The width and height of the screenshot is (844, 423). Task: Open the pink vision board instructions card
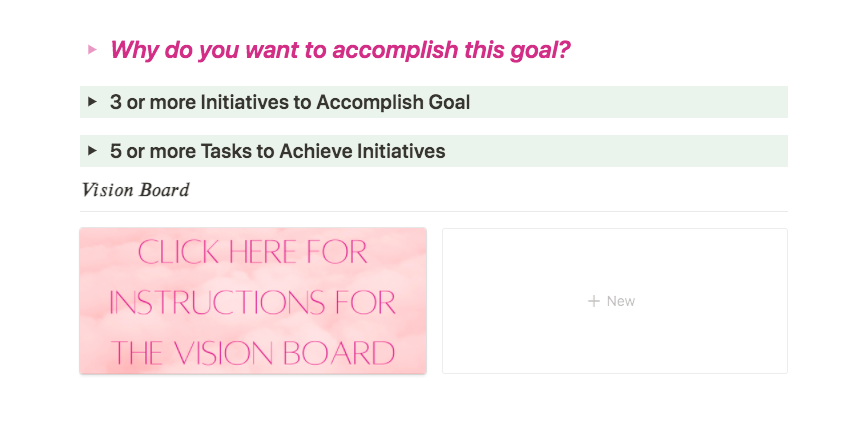[x=253, y=301]
